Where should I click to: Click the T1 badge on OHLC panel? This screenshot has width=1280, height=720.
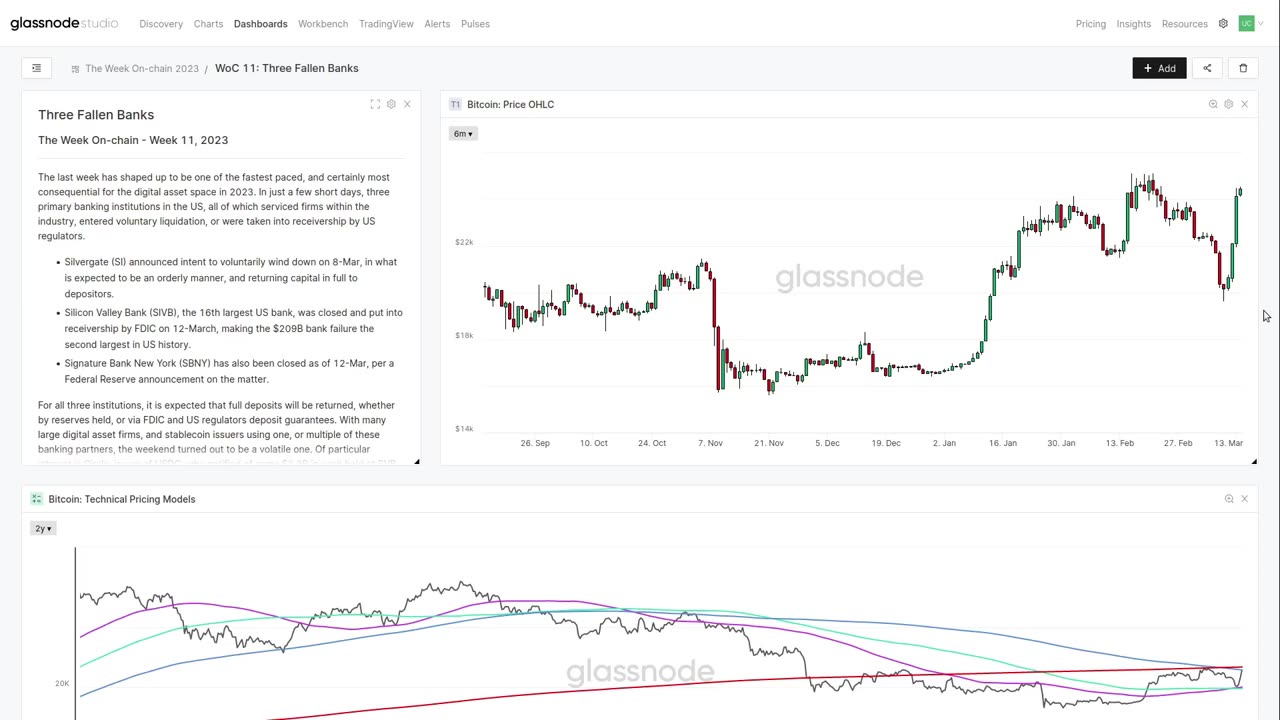coord(455,104)
